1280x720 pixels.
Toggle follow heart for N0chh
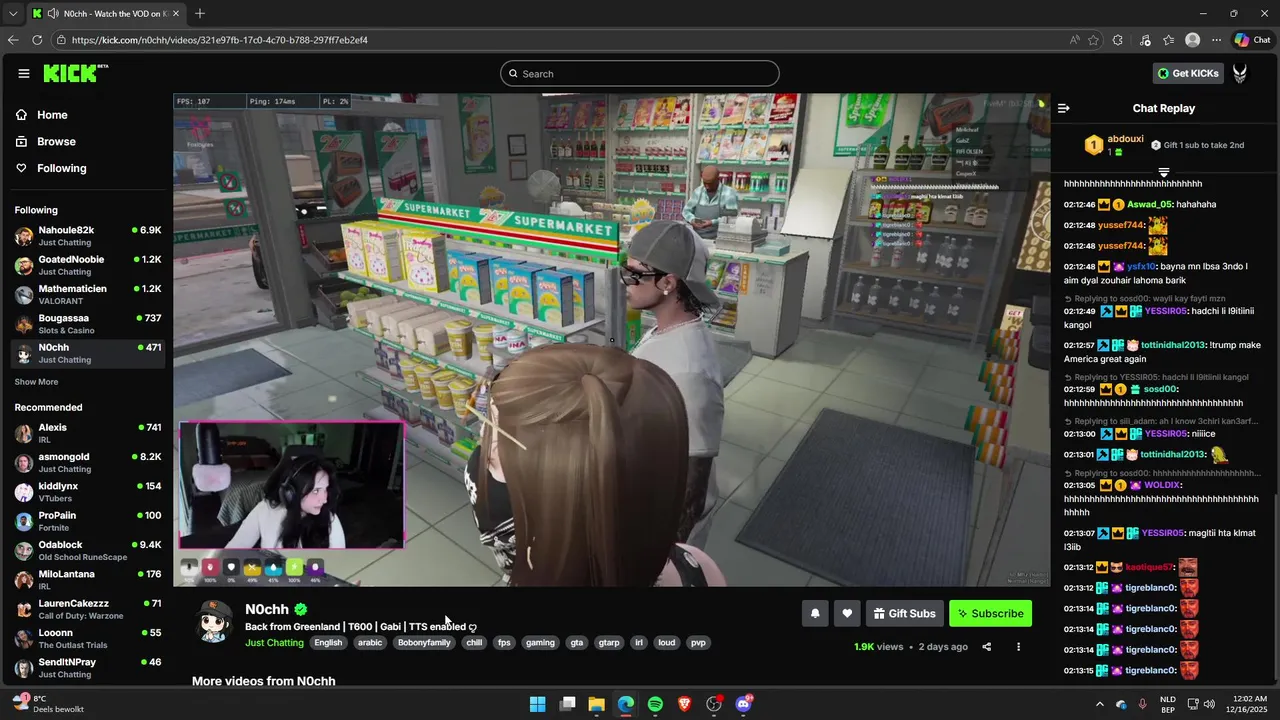point(847,613)
